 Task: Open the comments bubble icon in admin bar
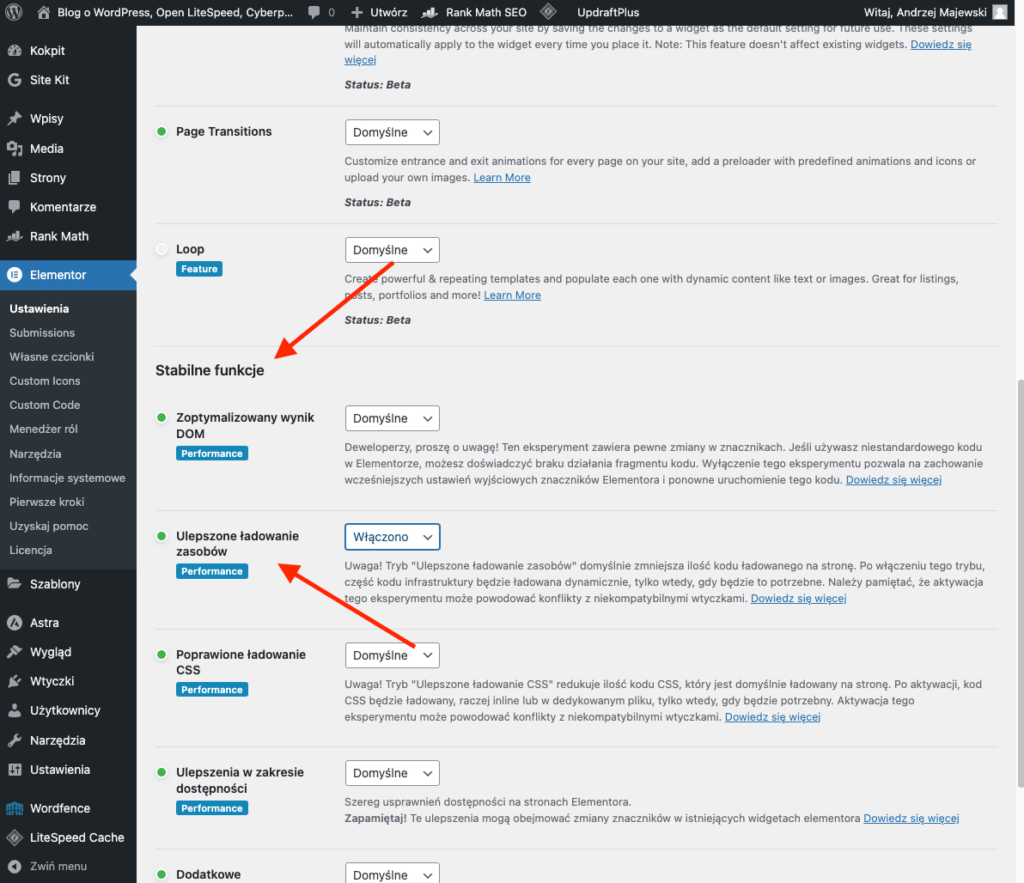[314, 12]
